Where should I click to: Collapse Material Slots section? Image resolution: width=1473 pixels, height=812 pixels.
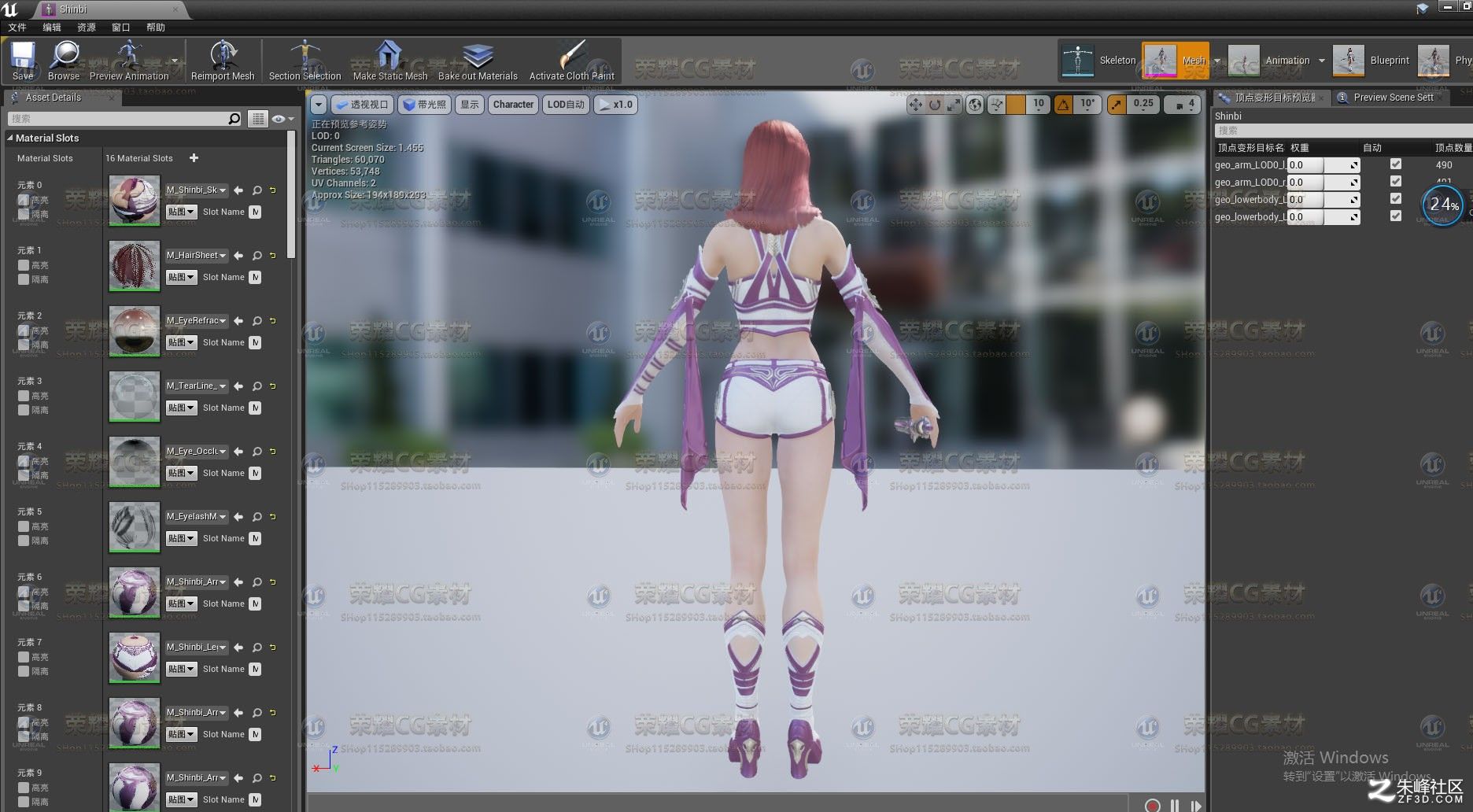(x=10, y=138)
